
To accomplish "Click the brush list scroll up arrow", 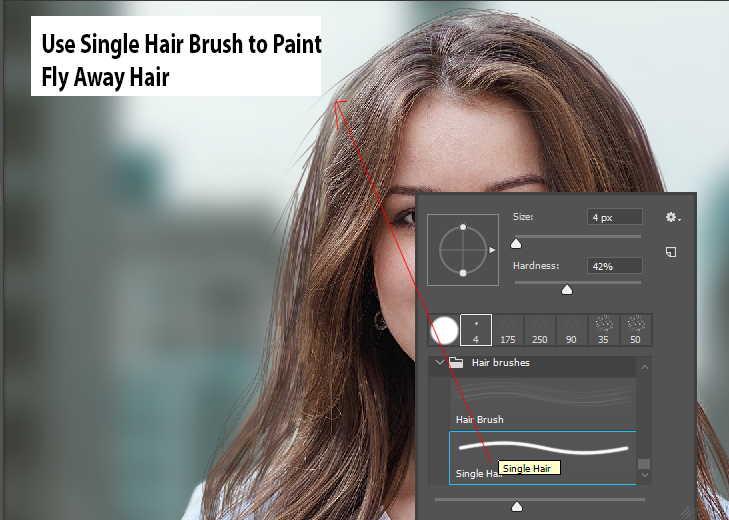I will point(644,367).
